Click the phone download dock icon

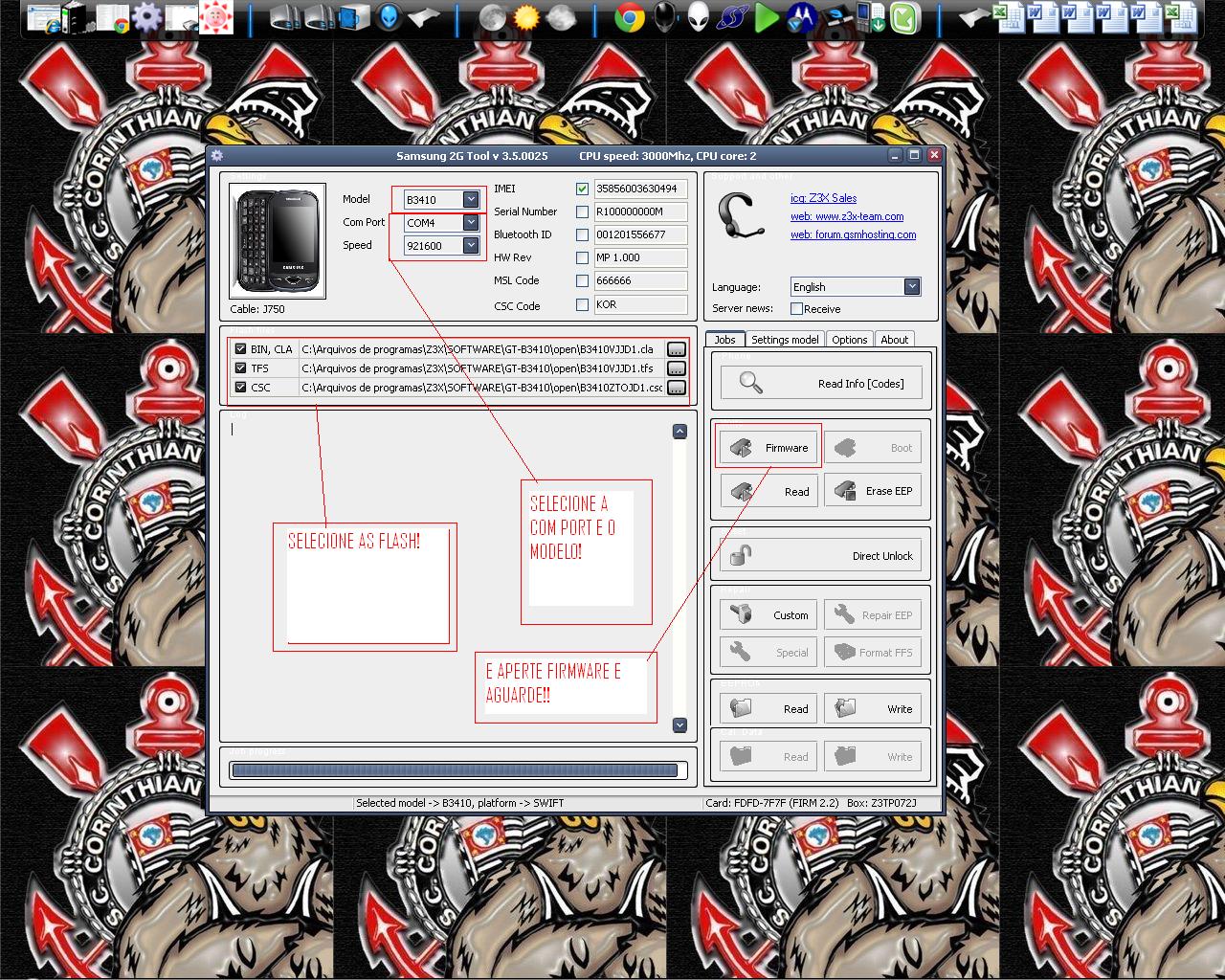(870, 17)
